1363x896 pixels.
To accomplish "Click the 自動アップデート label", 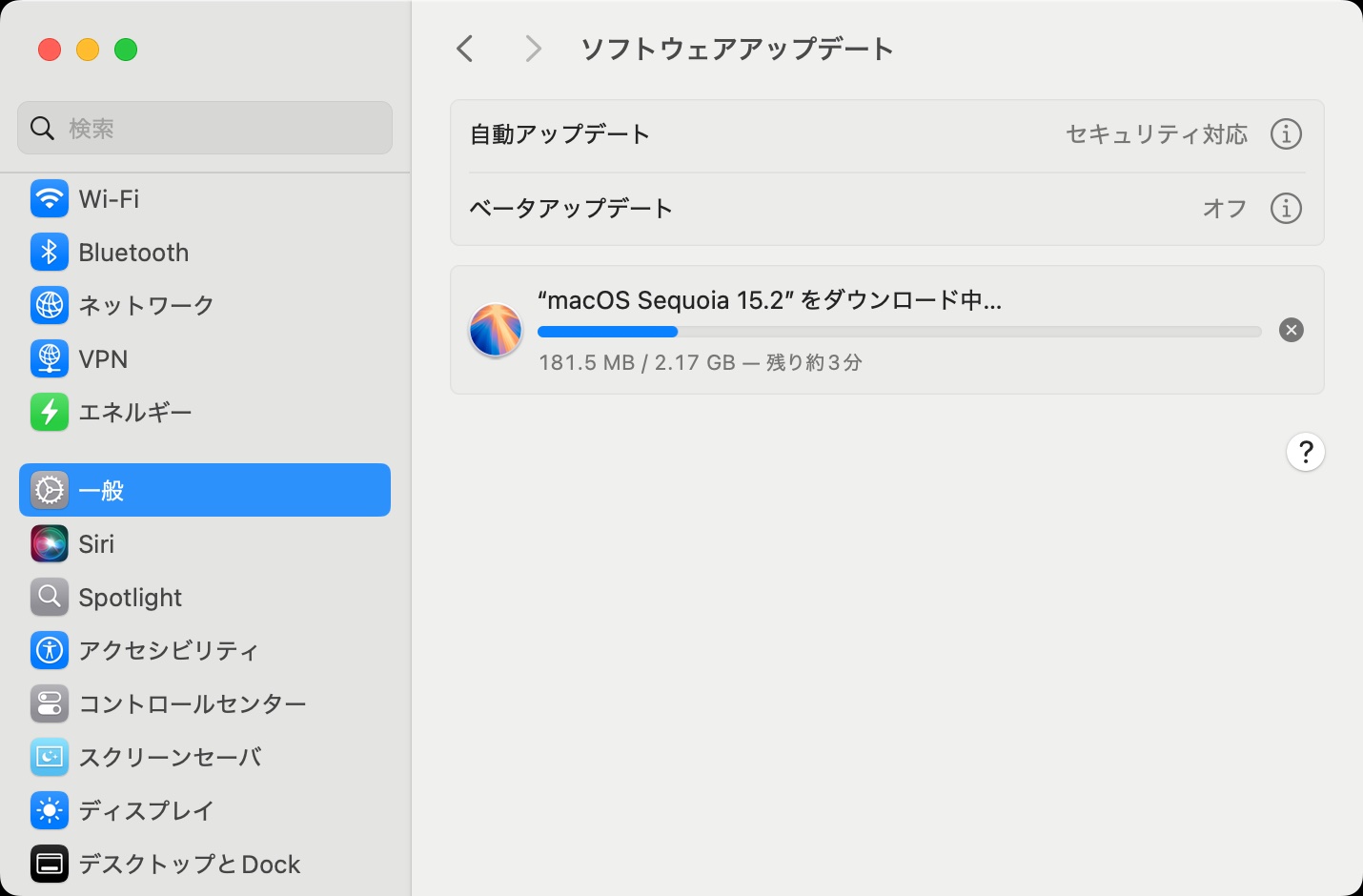I will pos(559,134).
